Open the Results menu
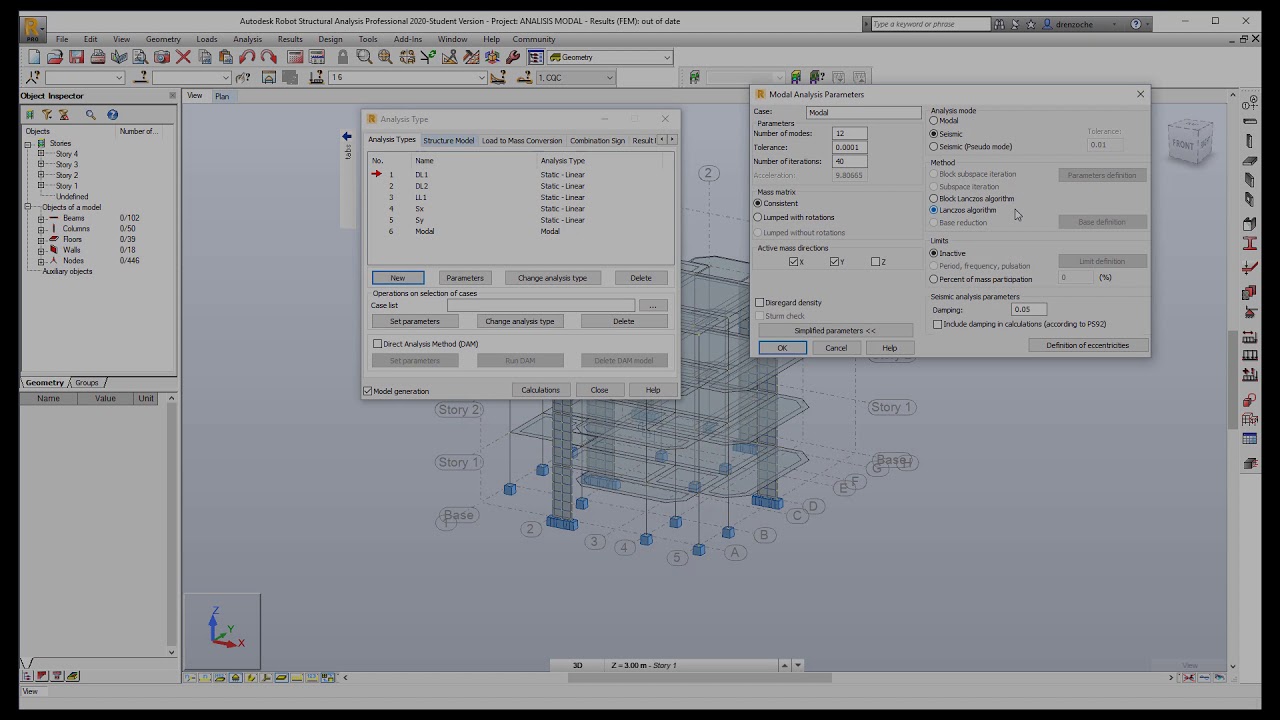This screenshot has width=1280, height=720. (290, 39)
